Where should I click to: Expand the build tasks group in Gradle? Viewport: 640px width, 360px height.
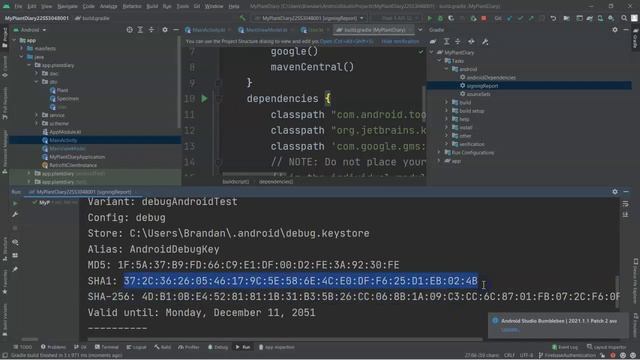coord(447,102)
